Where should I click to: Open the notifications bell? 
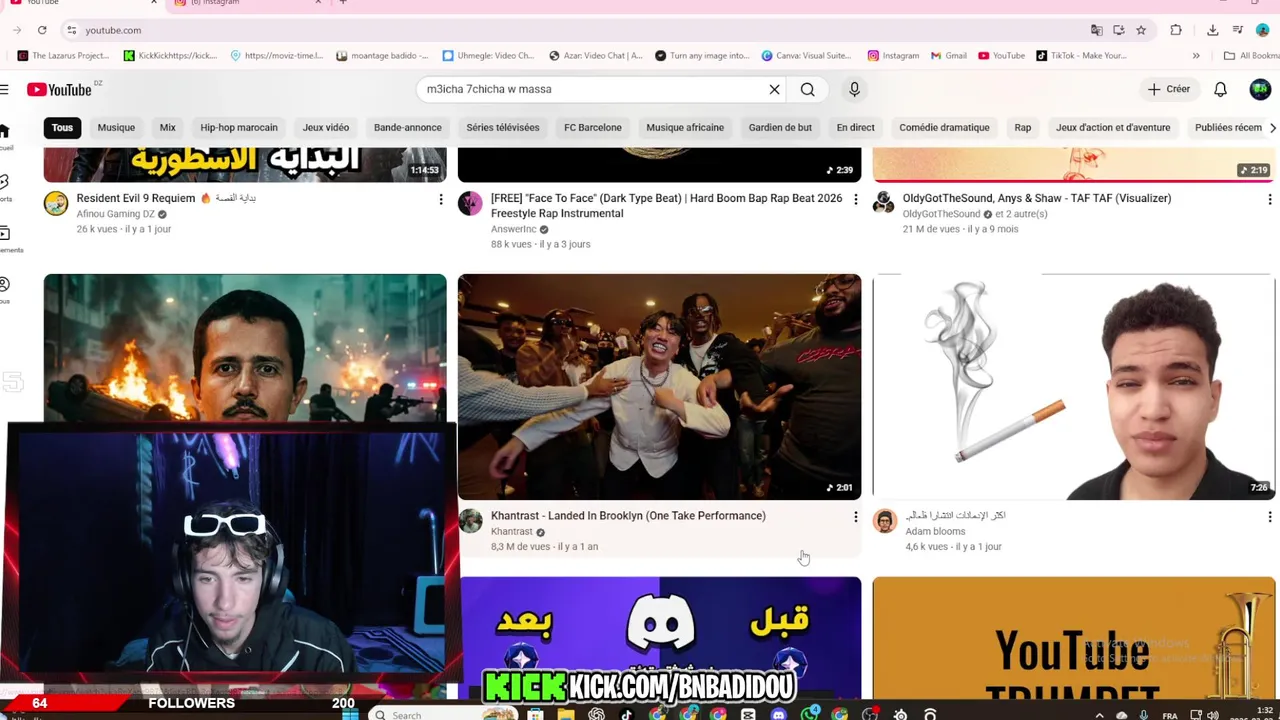click(1220, 89)
